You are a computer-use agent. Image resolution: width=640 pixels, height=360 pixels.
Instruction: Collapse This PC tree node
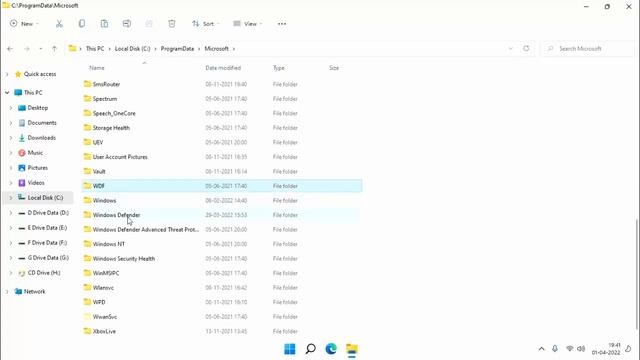(7, 93)
